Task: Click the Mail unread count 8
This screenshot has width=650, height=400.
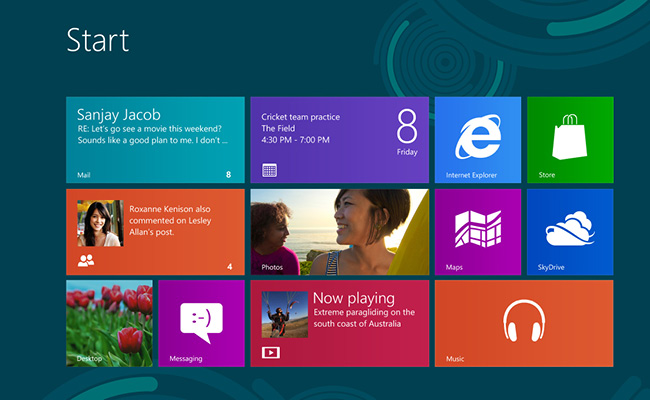Action: pos(228,175)
